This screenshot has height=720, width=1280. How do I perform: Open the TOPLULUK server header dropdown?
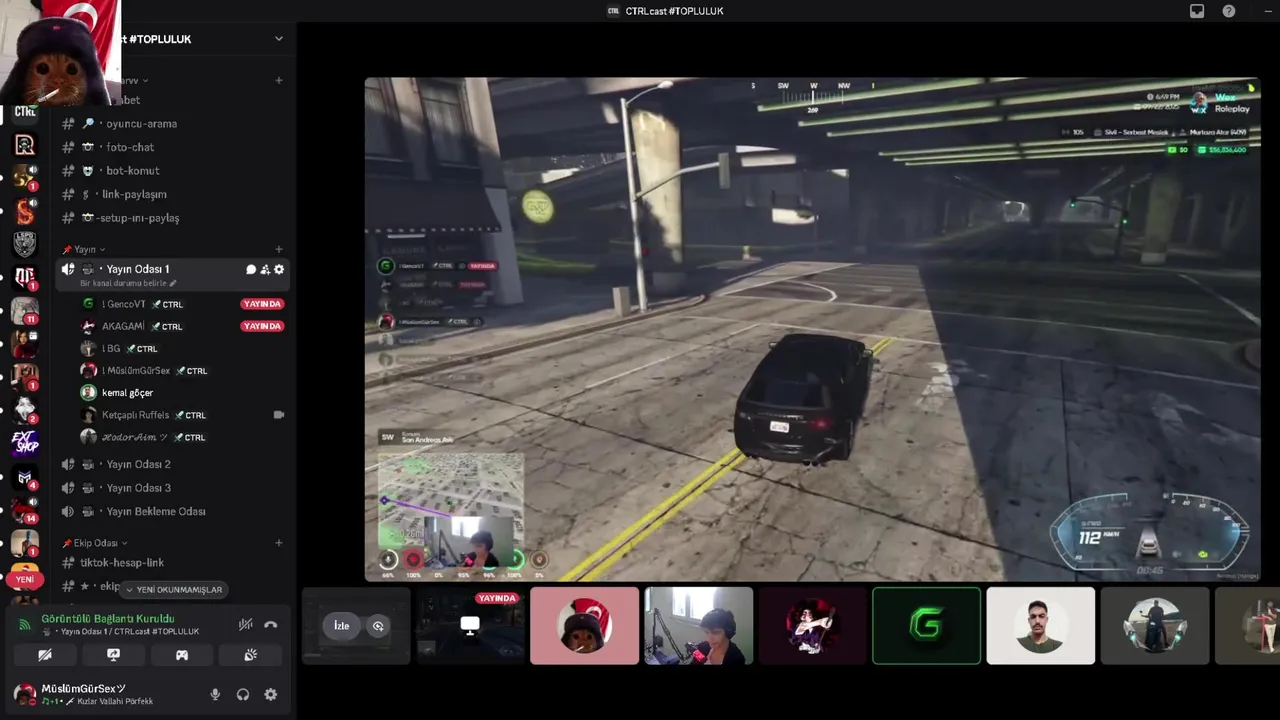click(x=279, y=39)
